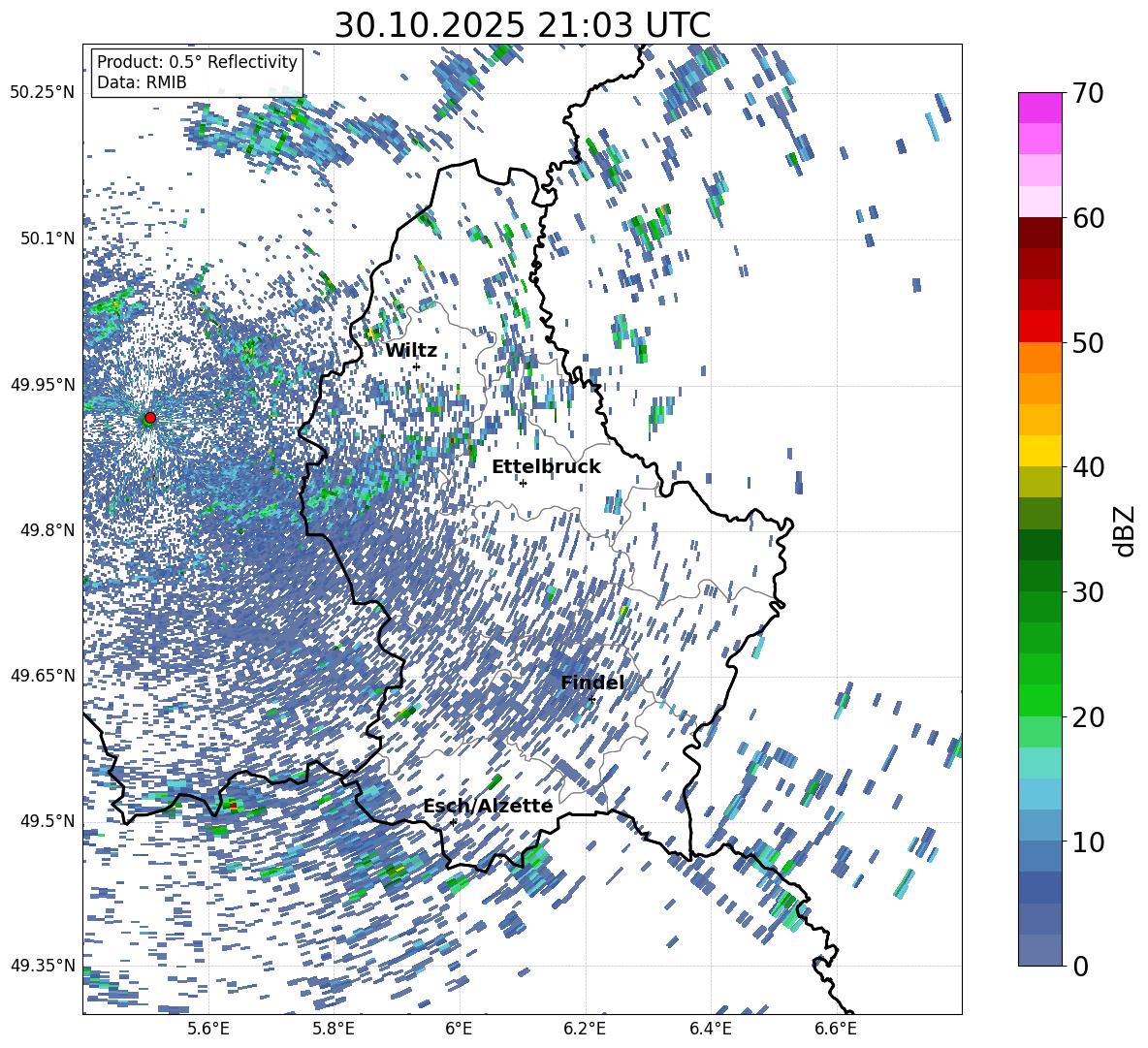Click the 49.35°N latitude label
The height and width of the screenshot is (1048, 1148).
pyautogui.click(x=43, y=966)
